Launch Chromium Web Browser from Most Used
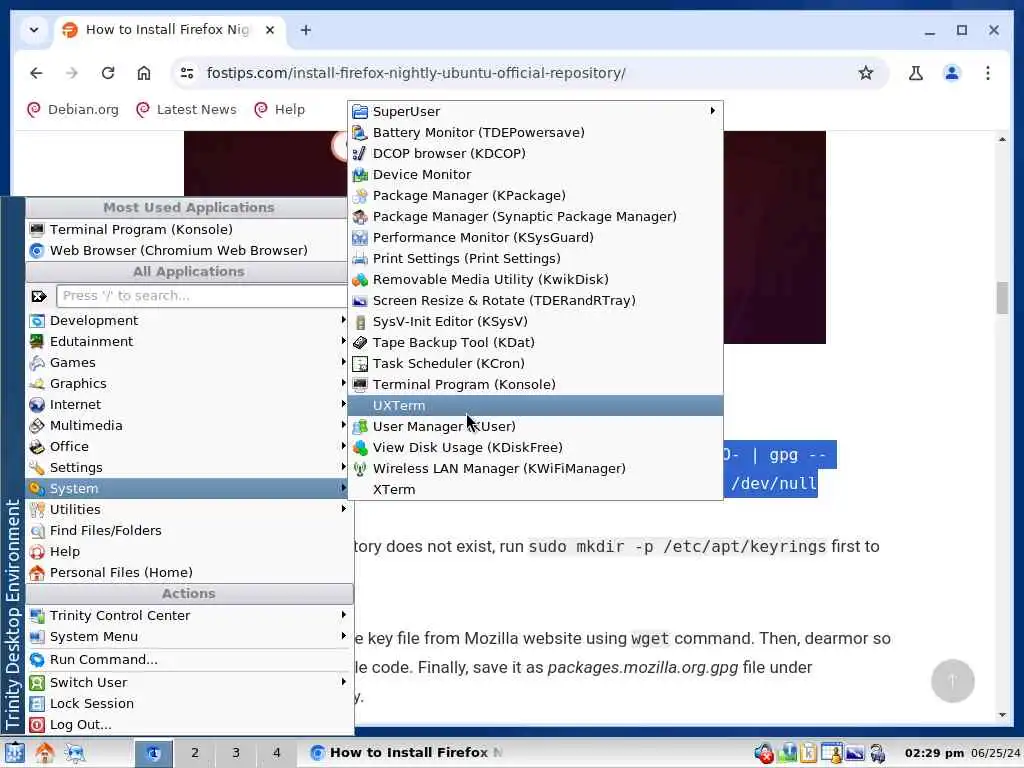The width and height of the screenshot is (1024, 768). [187, 250]
